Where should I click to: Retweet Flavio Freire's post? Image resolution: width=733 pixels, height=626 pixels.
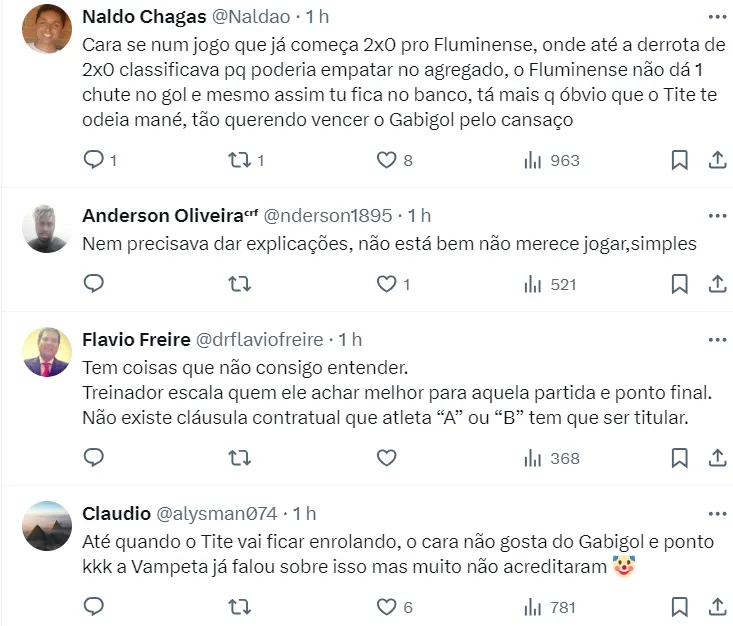pos(240,458)
